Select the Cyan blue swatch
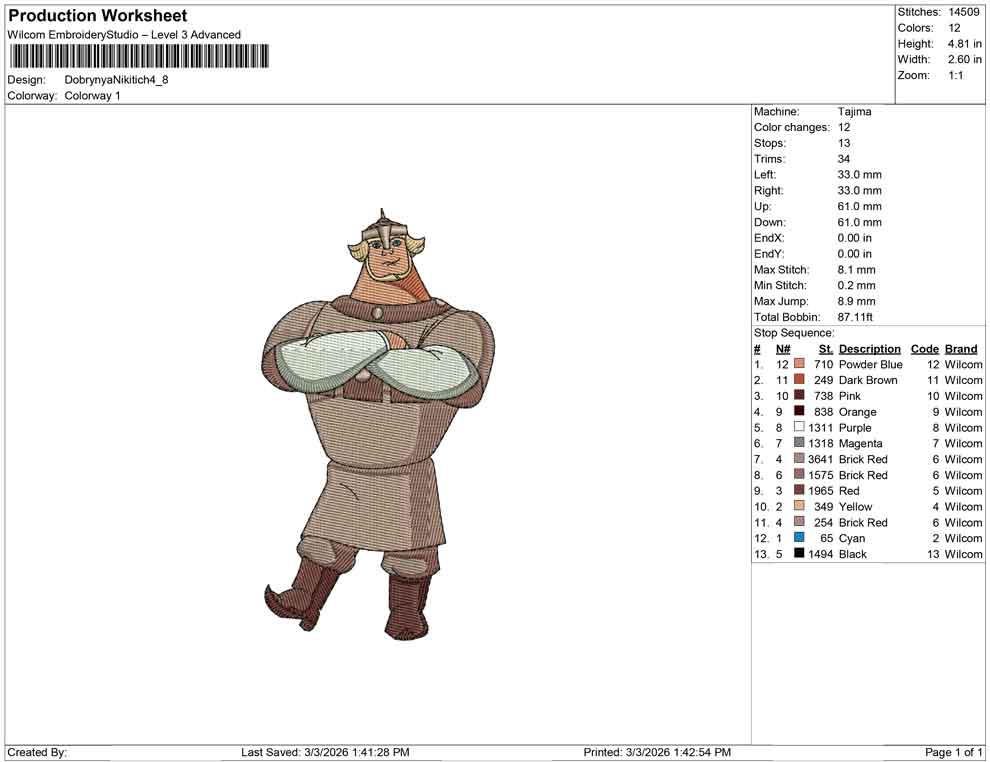 [799, 537]
